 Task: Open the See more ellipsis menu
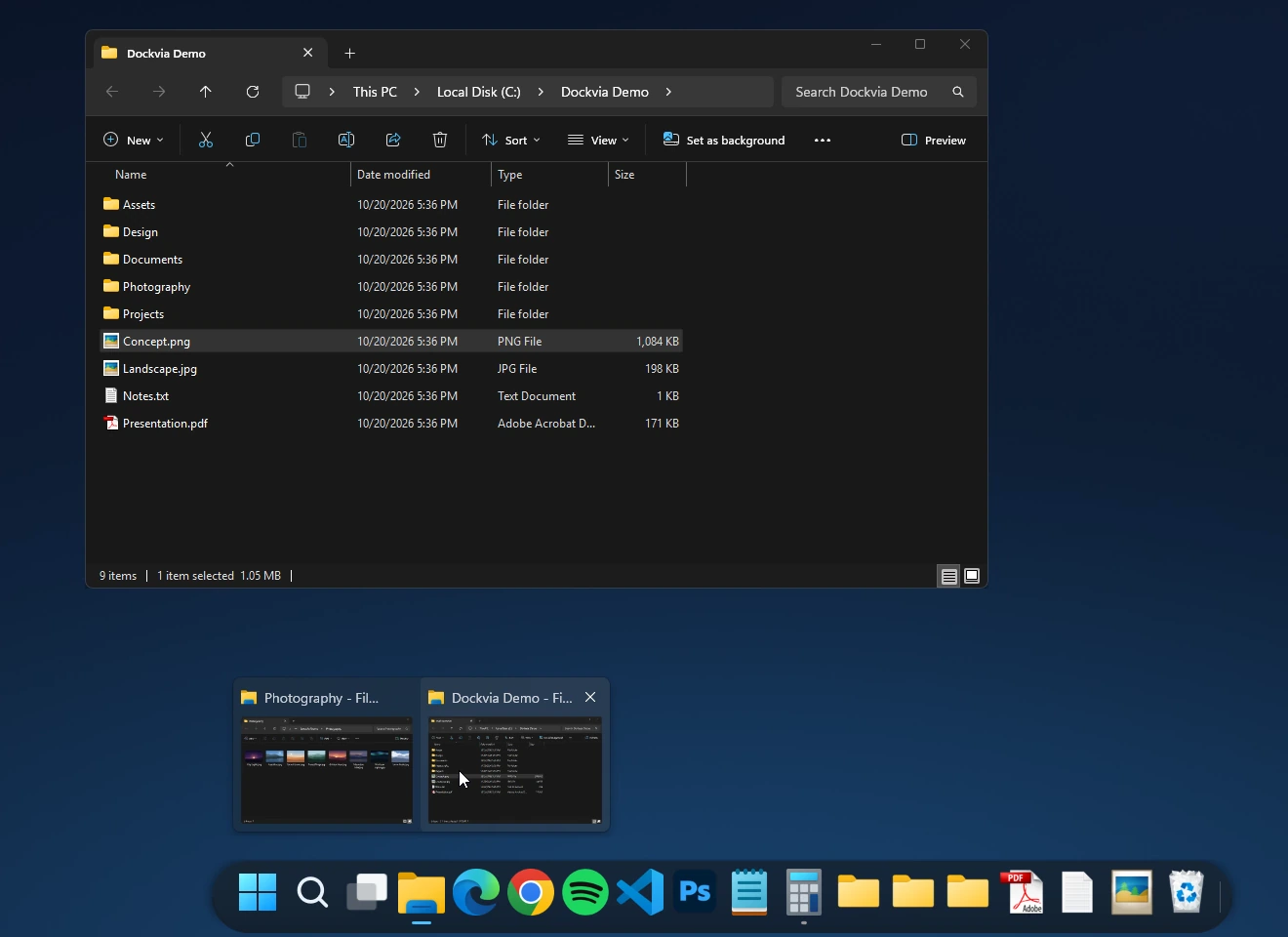(x=823, y=140)
